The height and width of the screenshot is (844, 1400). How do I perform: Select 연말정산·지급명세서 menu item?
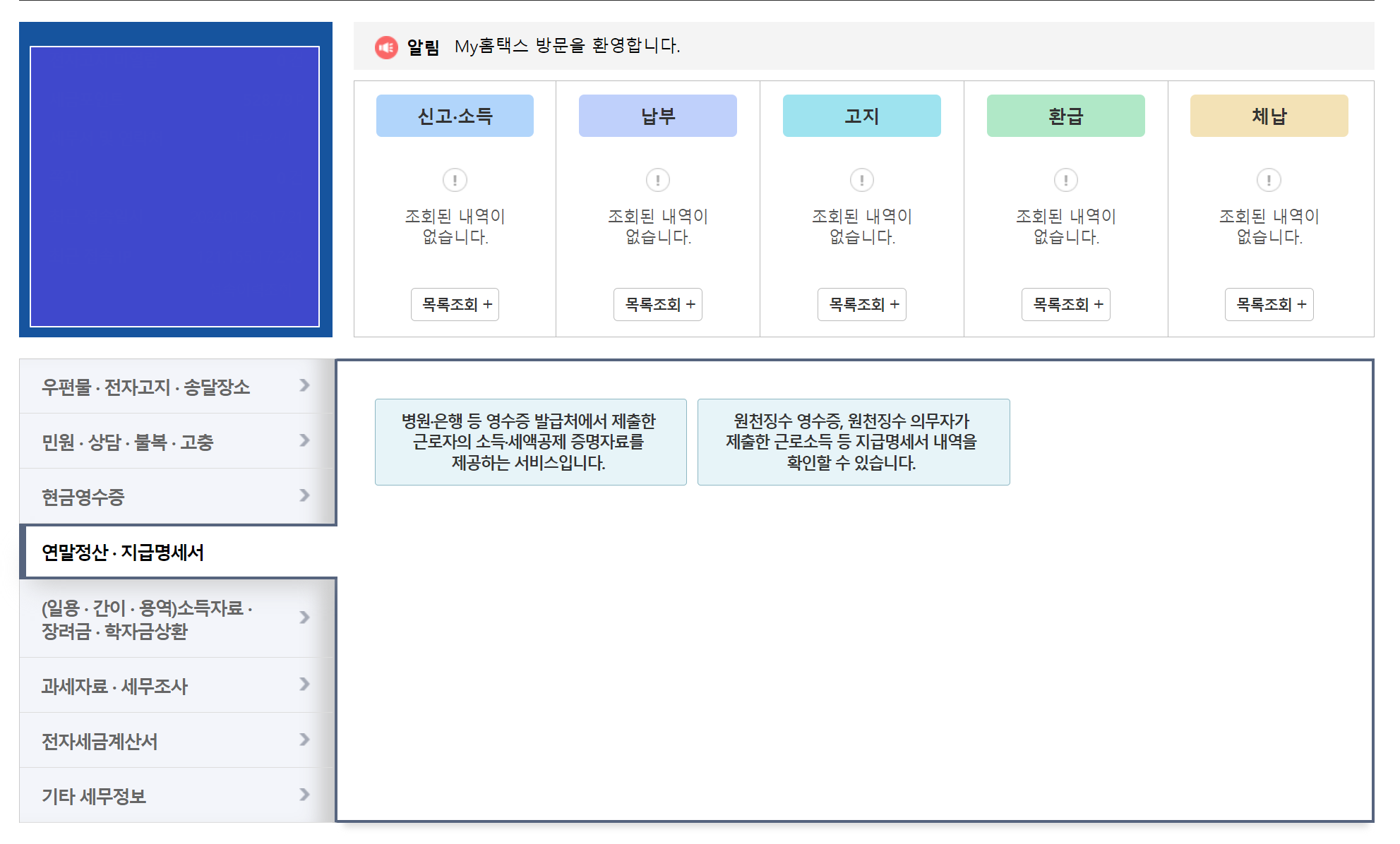pyautogui.click(x=179, y=552)
